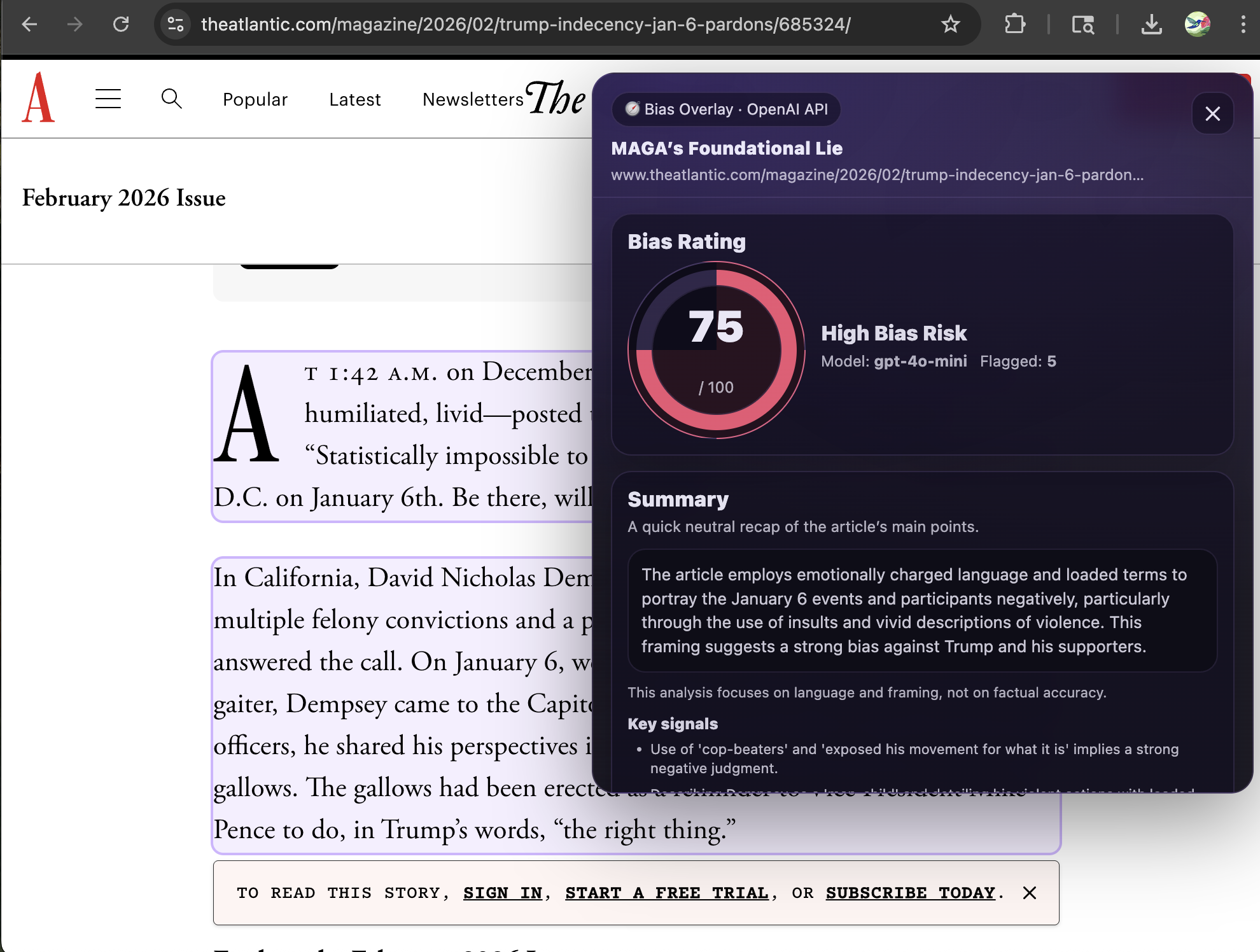
Task: Click START A FREE TRIAL link
Action: point(667,893)
